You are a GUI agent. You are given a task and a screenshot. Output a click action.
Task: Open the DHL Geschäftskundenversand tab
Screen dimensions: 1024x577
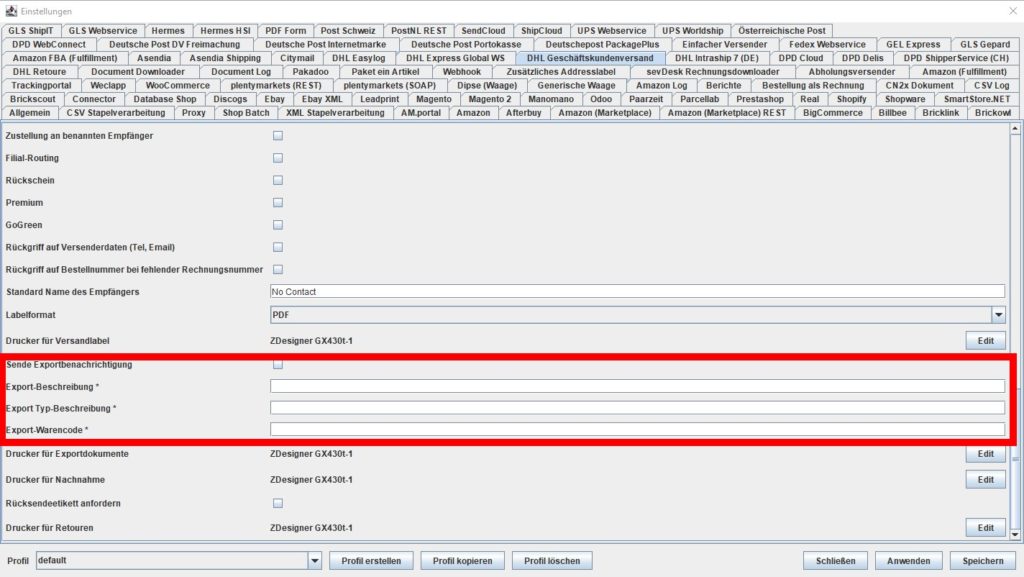590,58
